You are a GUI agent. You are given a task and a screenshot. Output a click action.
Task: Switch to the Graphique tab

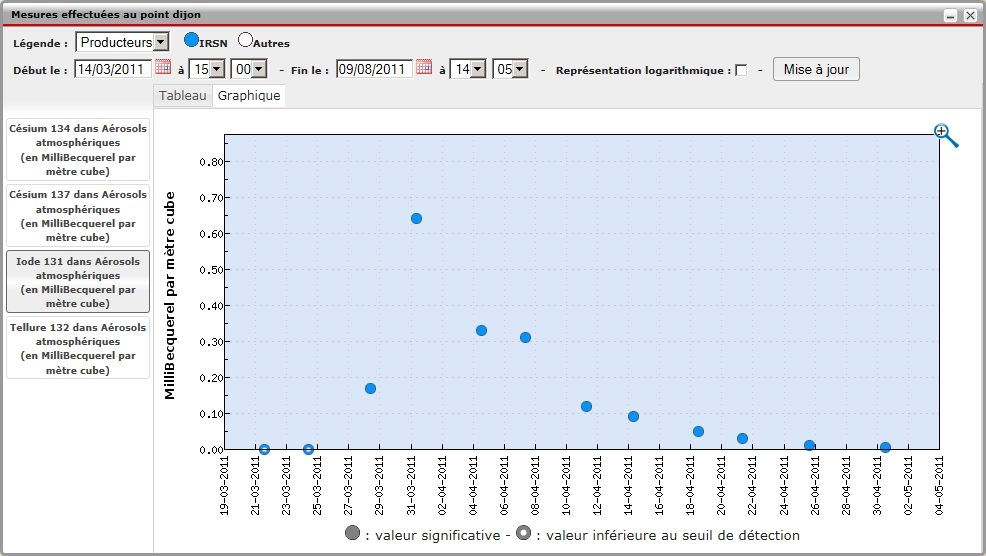[249, 96]
